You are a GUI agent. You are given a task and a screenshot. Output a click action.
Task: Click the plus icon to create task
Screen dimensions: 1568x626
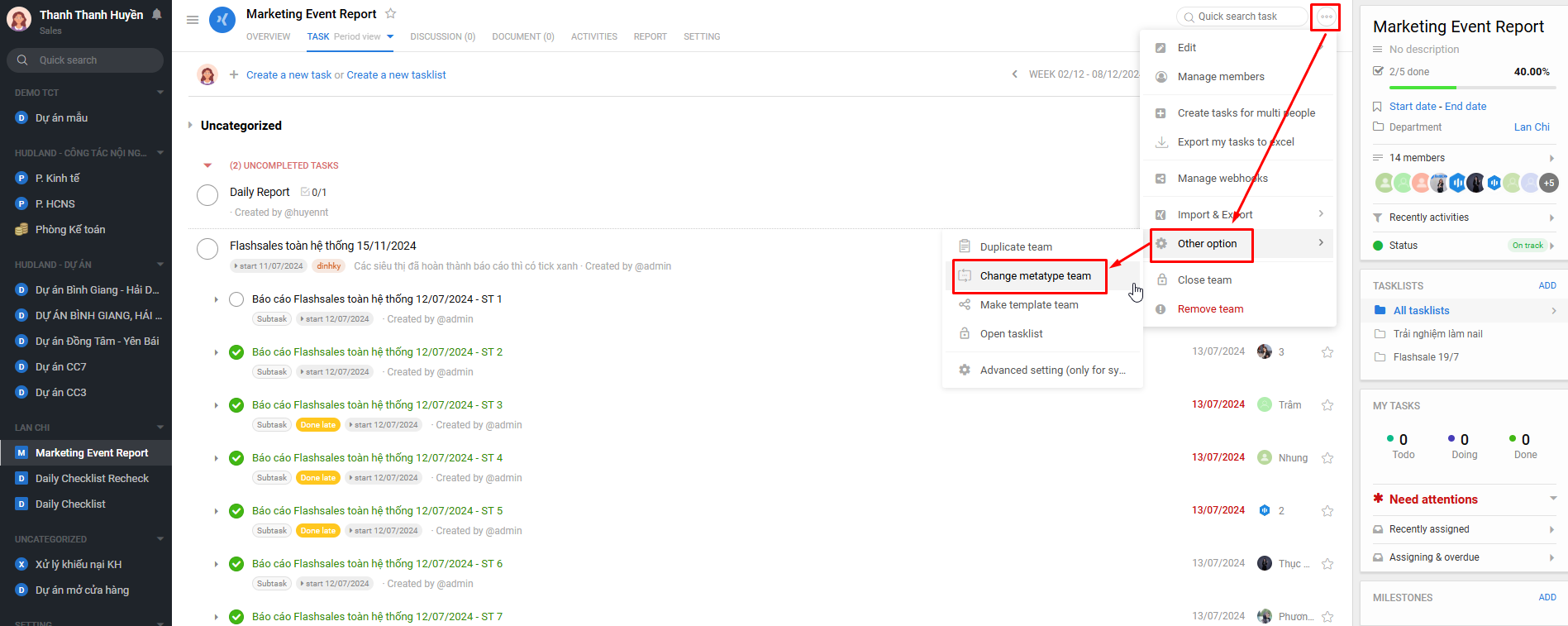click(234, 74)
